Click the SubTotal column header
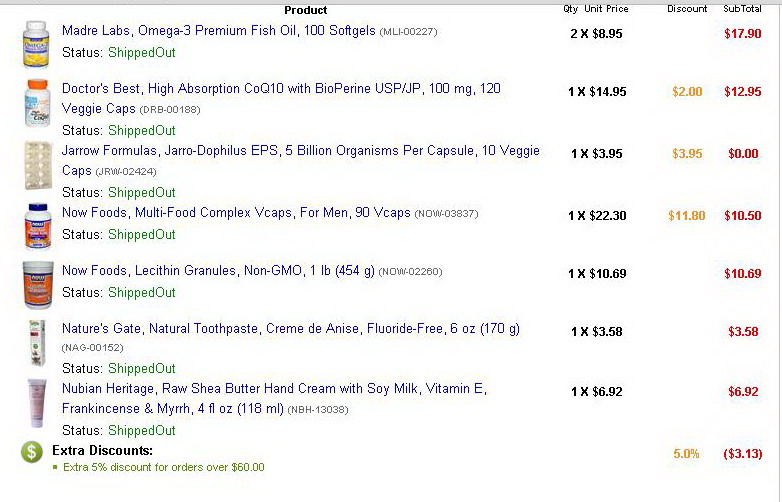The width and height of the screenshot is (782, 502). pos(743,9)
